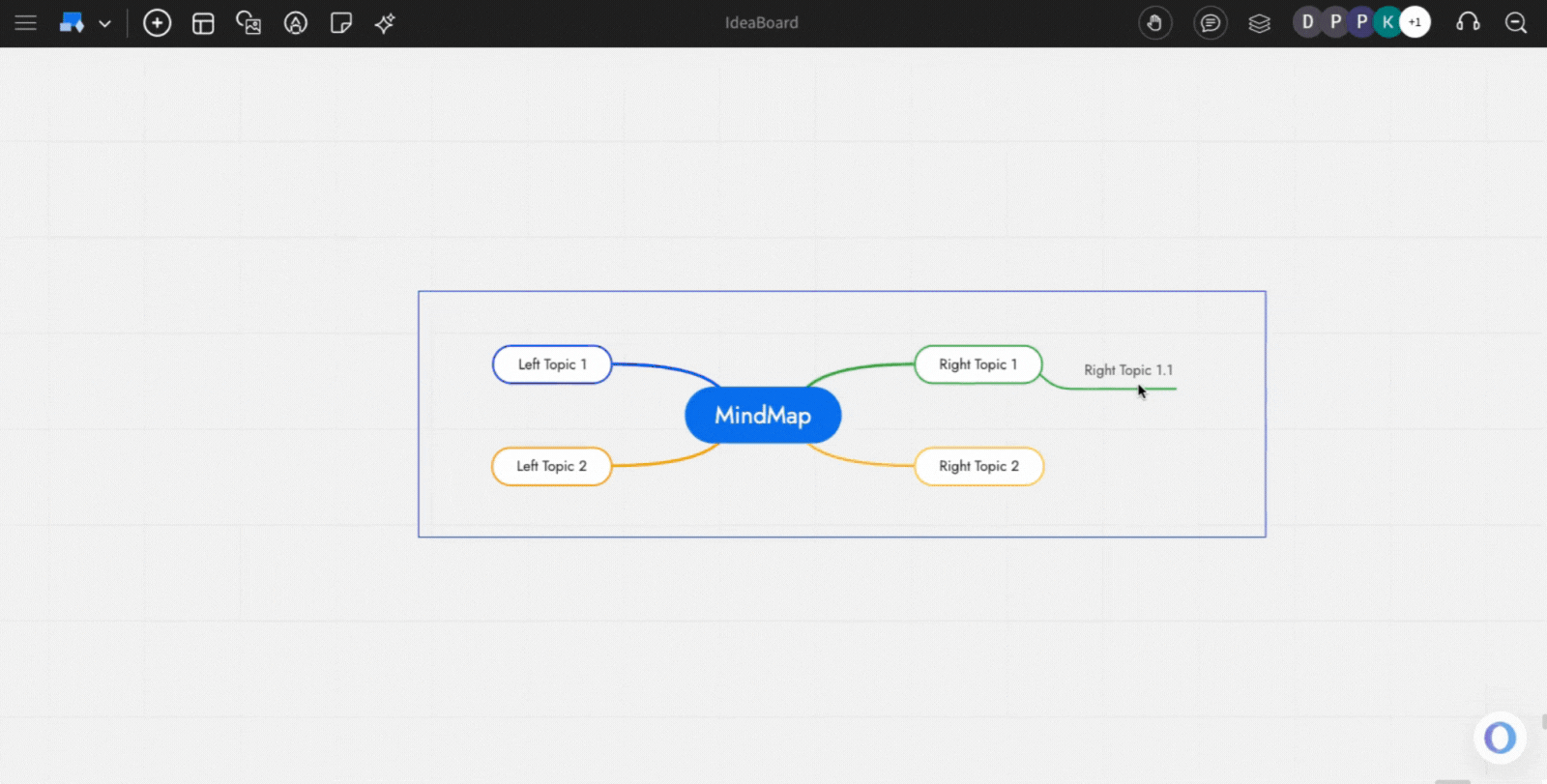This screenshot has width=1547, height=784.
Task: Select the Left Topic 1 node
Action: (552, 364)
